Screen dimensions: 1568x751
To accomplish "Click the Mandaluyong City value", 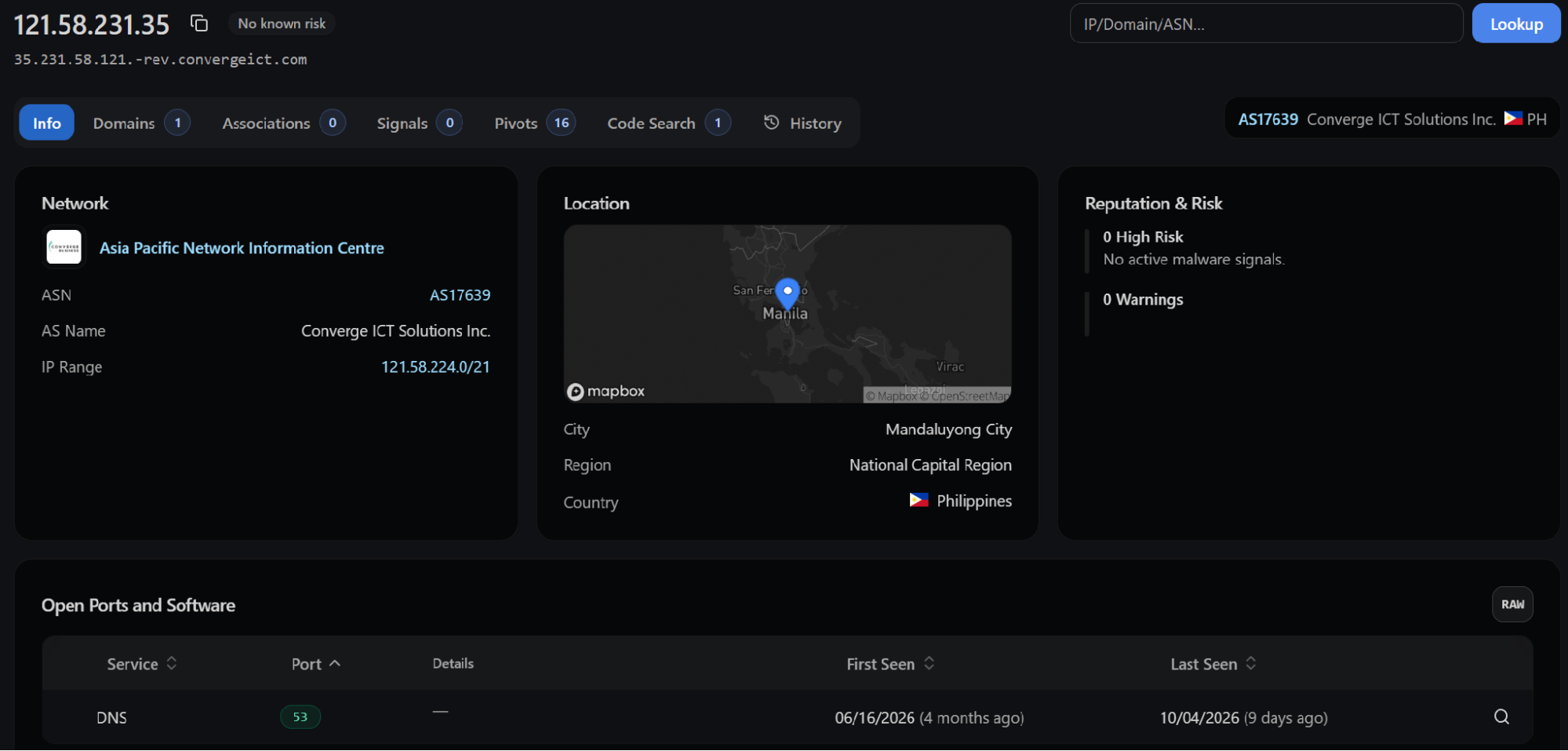I will [x=948, y=429].
